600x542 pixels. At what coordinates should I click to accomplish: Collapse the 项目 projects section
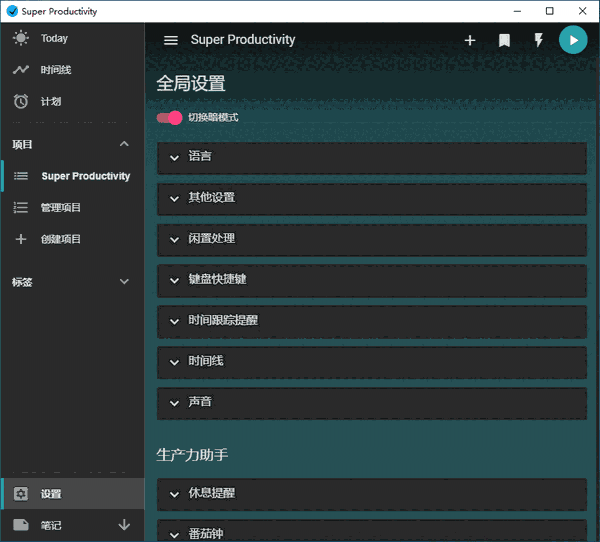(x=124, y=144)
